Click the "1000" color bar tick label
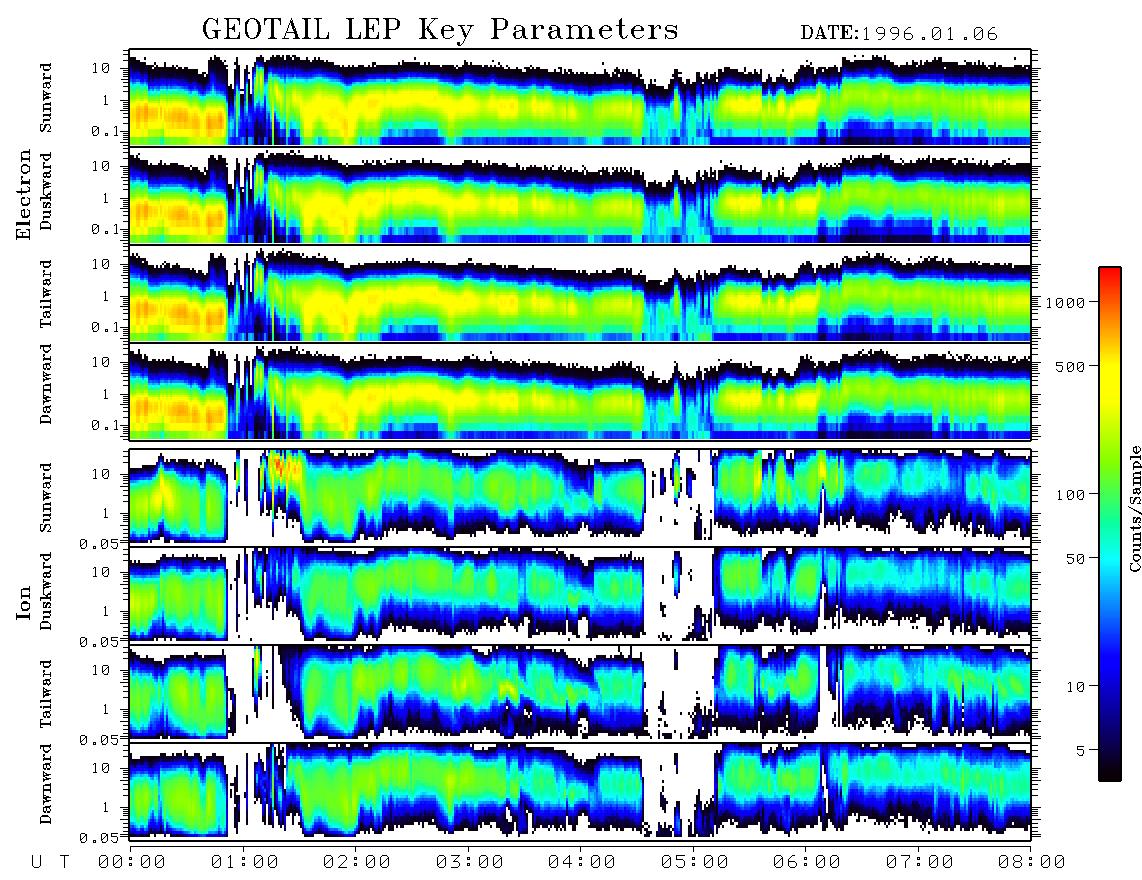This screenshot has height=880, width=1142. click(x=1066, y=302)
